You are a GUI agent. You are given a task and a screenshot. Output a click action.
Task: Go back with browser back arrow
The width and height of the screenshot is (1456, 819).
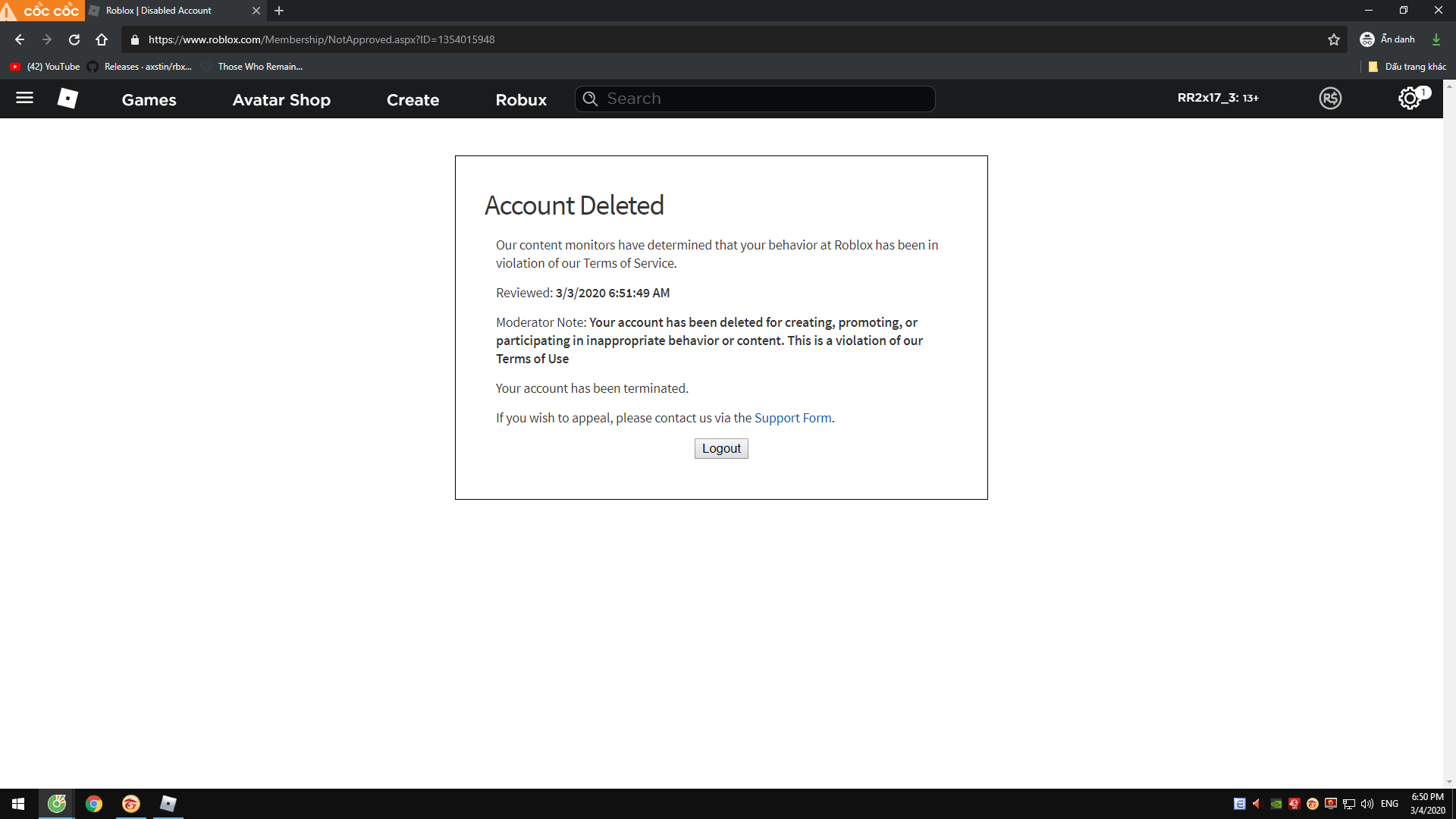pyautogui.click(x=20, y=39)
